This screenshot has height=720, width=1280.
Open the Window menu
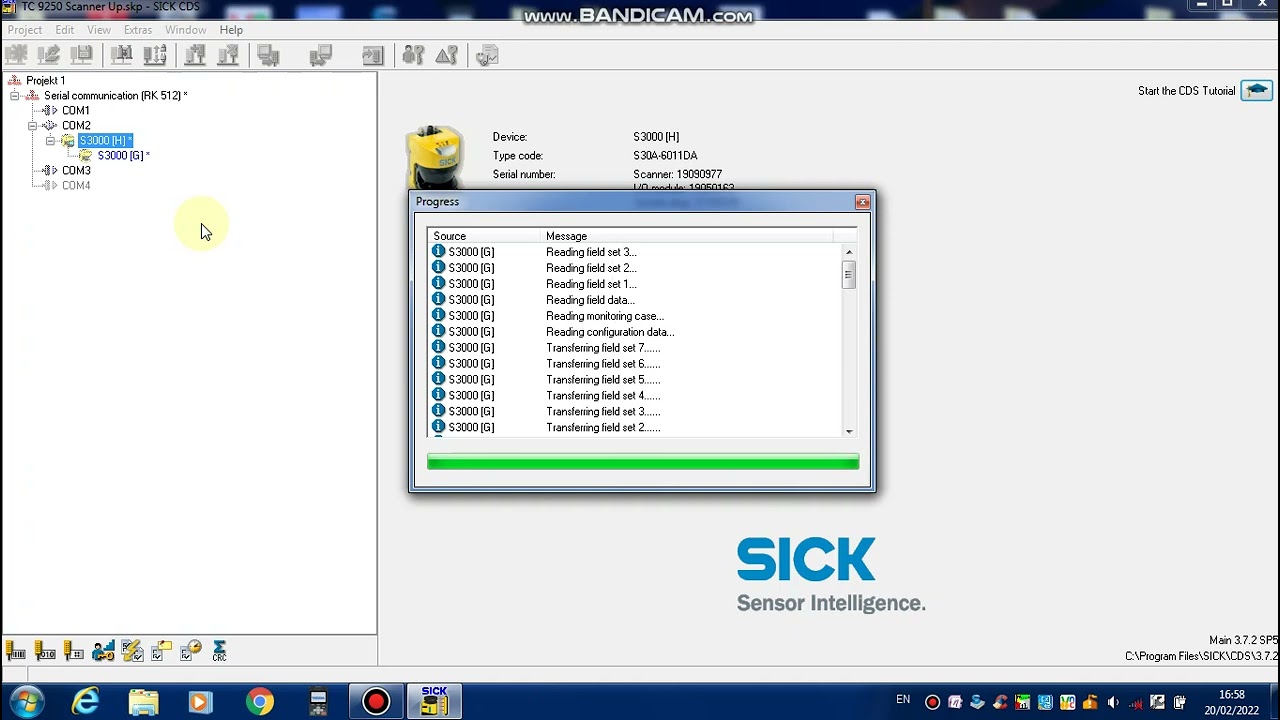(x=186, y=30)
